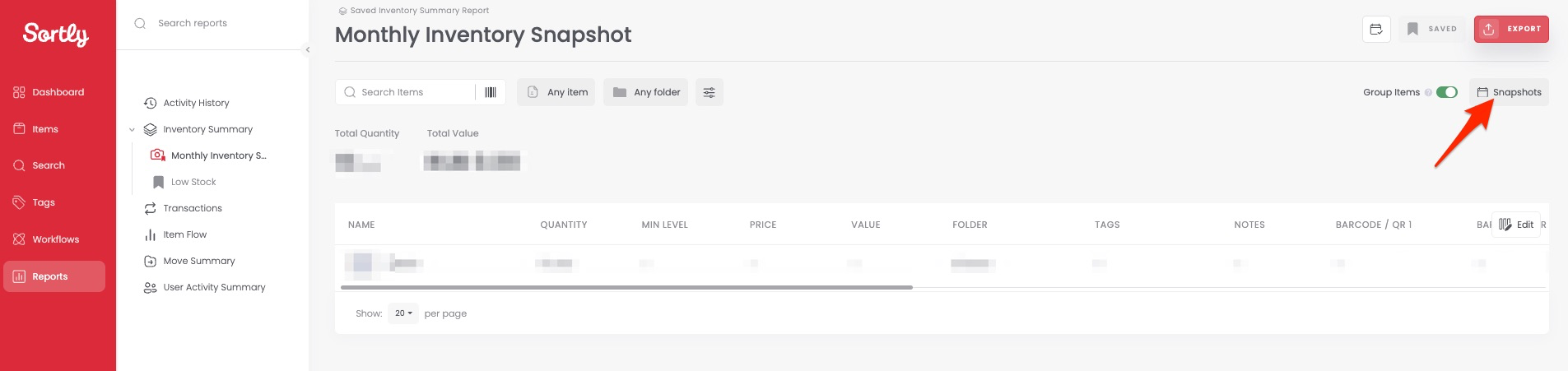Click the Sortly logo

[x=56, y=34]
